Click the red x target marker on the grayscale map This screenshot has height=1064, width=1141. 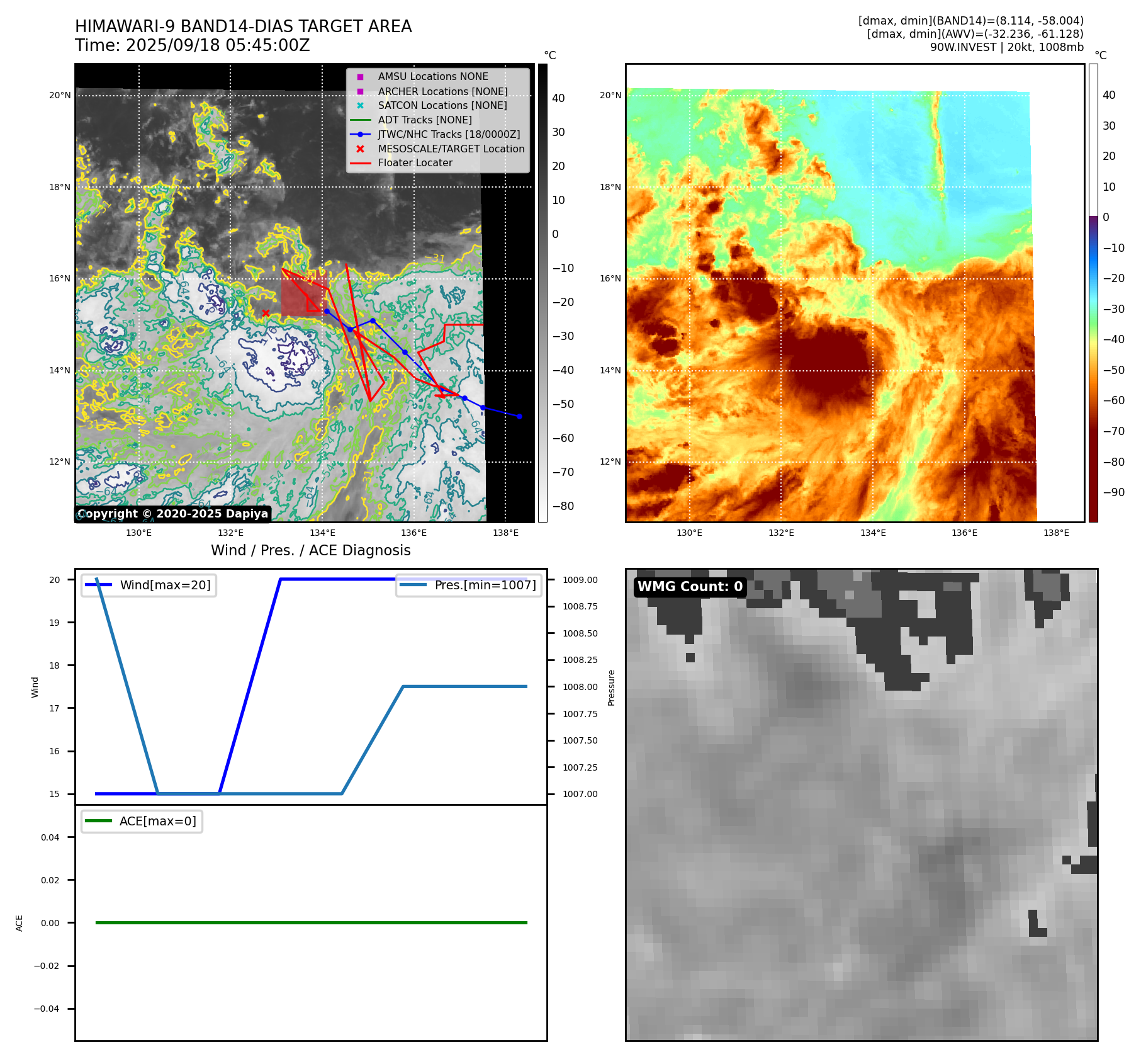266,313
